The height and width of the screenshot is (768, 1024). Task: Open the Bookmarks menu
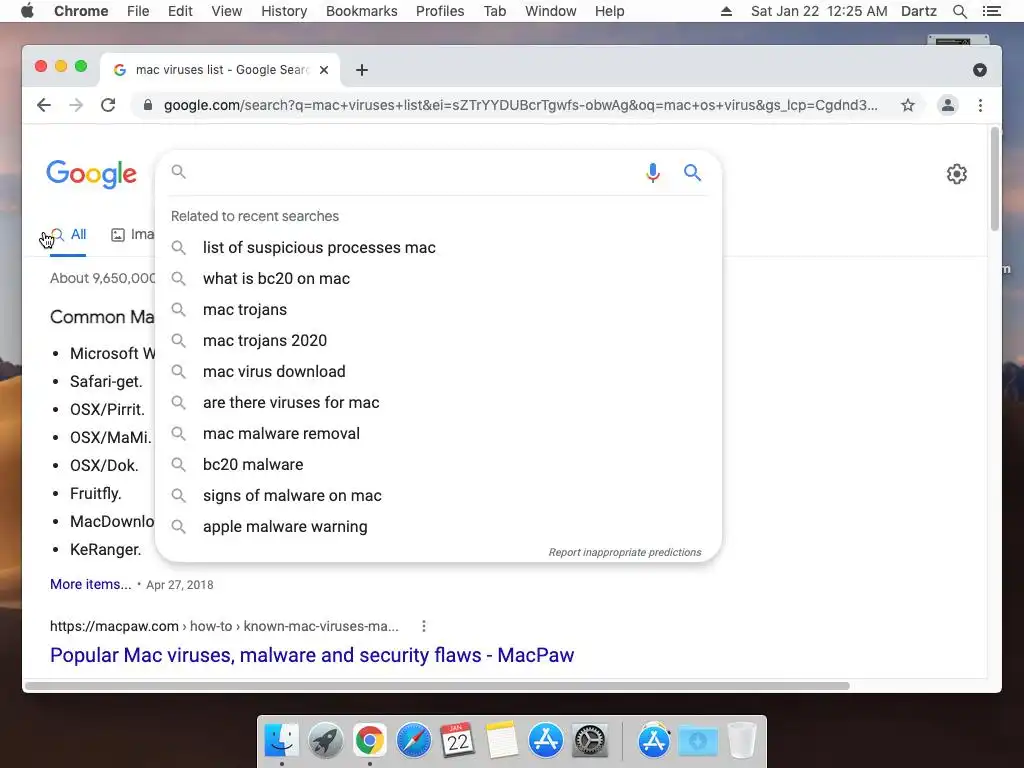[x=362, y=11]
